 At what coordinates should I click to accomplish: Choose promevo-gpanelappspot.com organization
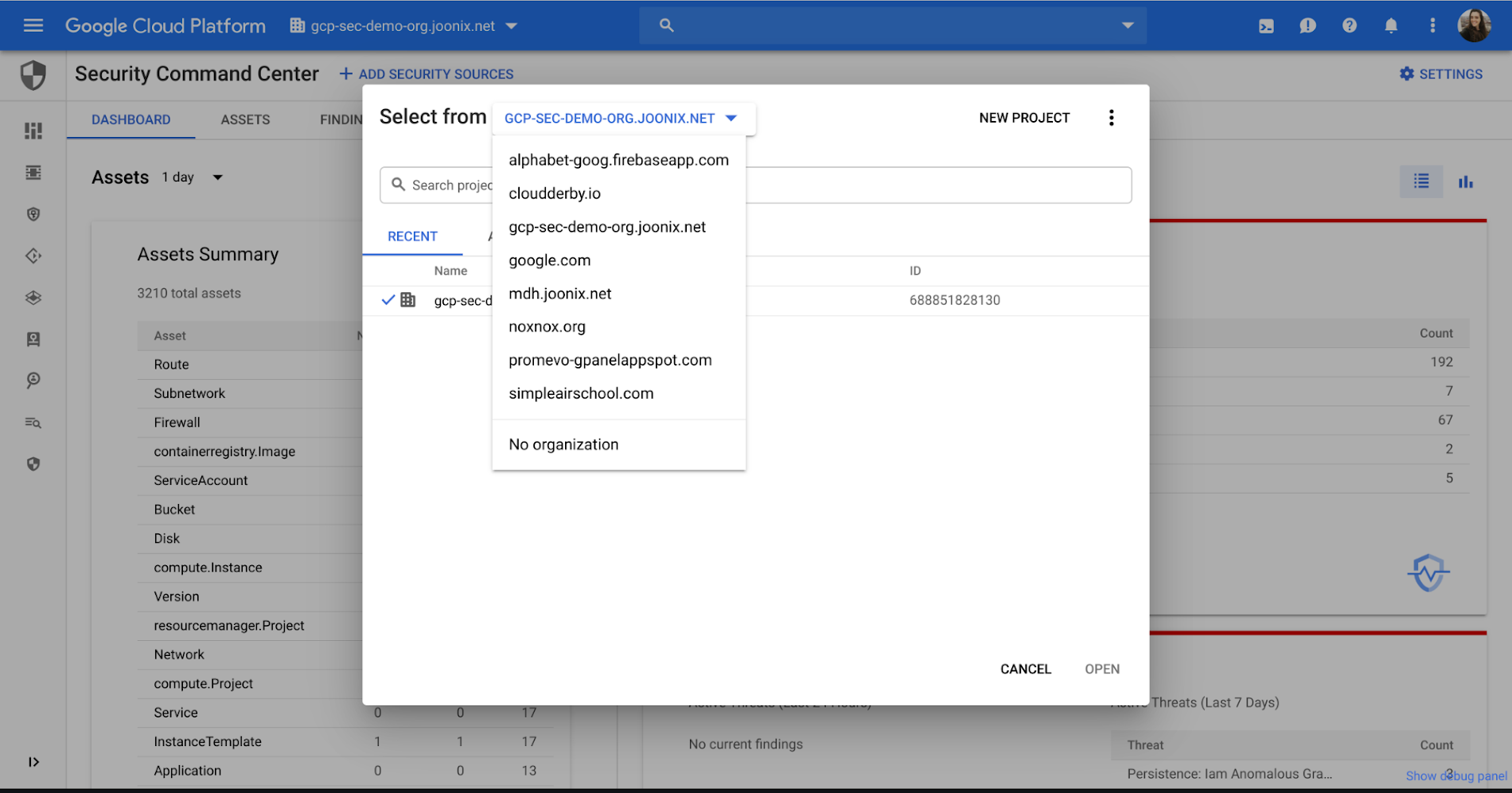coord(618,360)
